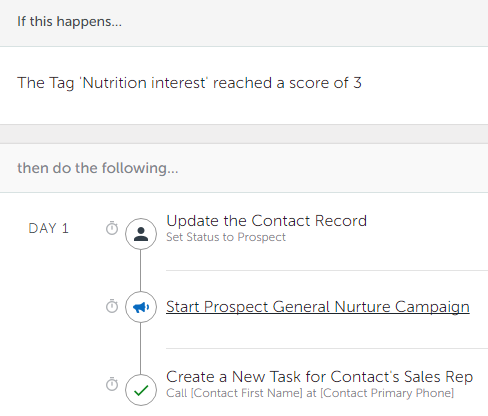The height and width of the screenshot is (416, 488).
Task: Click the [Contact Primary Phone] merge field text
Action: pyautogui.click(x=387, y=393)
